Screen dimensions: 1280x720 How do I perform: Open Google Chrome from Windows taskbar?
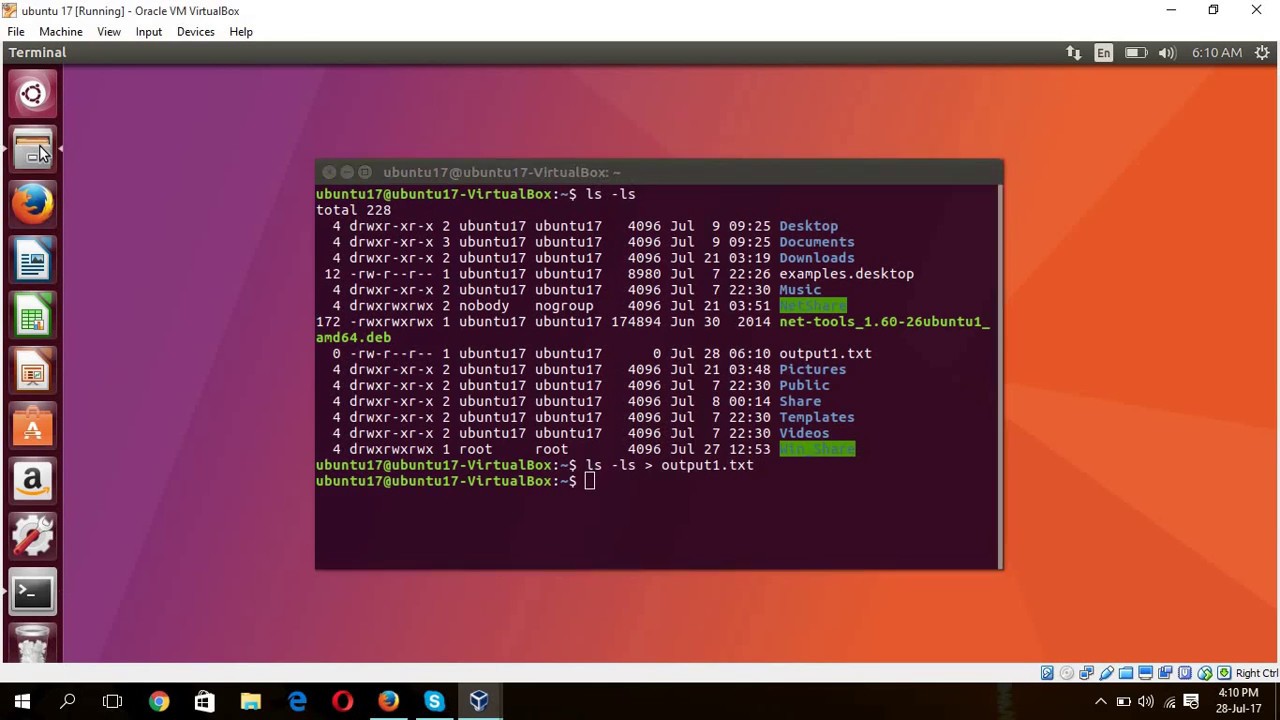click(159, 702)
